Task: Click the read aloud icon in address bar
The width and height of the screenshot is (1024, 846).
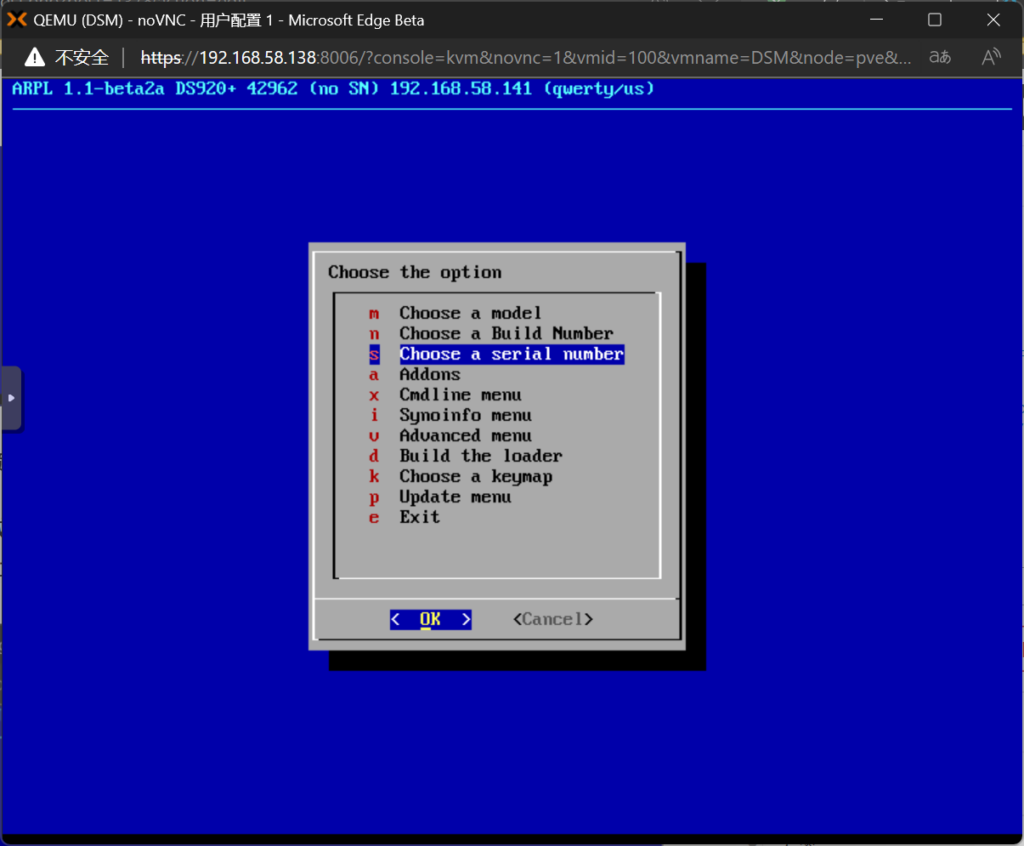Action: (x=990, y=57)
